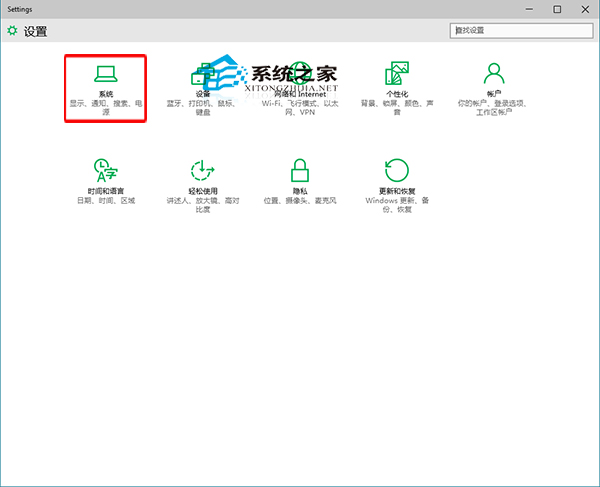Click the 轻松使用 label text
The width and height of the screenshot is (600, 487).
[x=203, y=191]
